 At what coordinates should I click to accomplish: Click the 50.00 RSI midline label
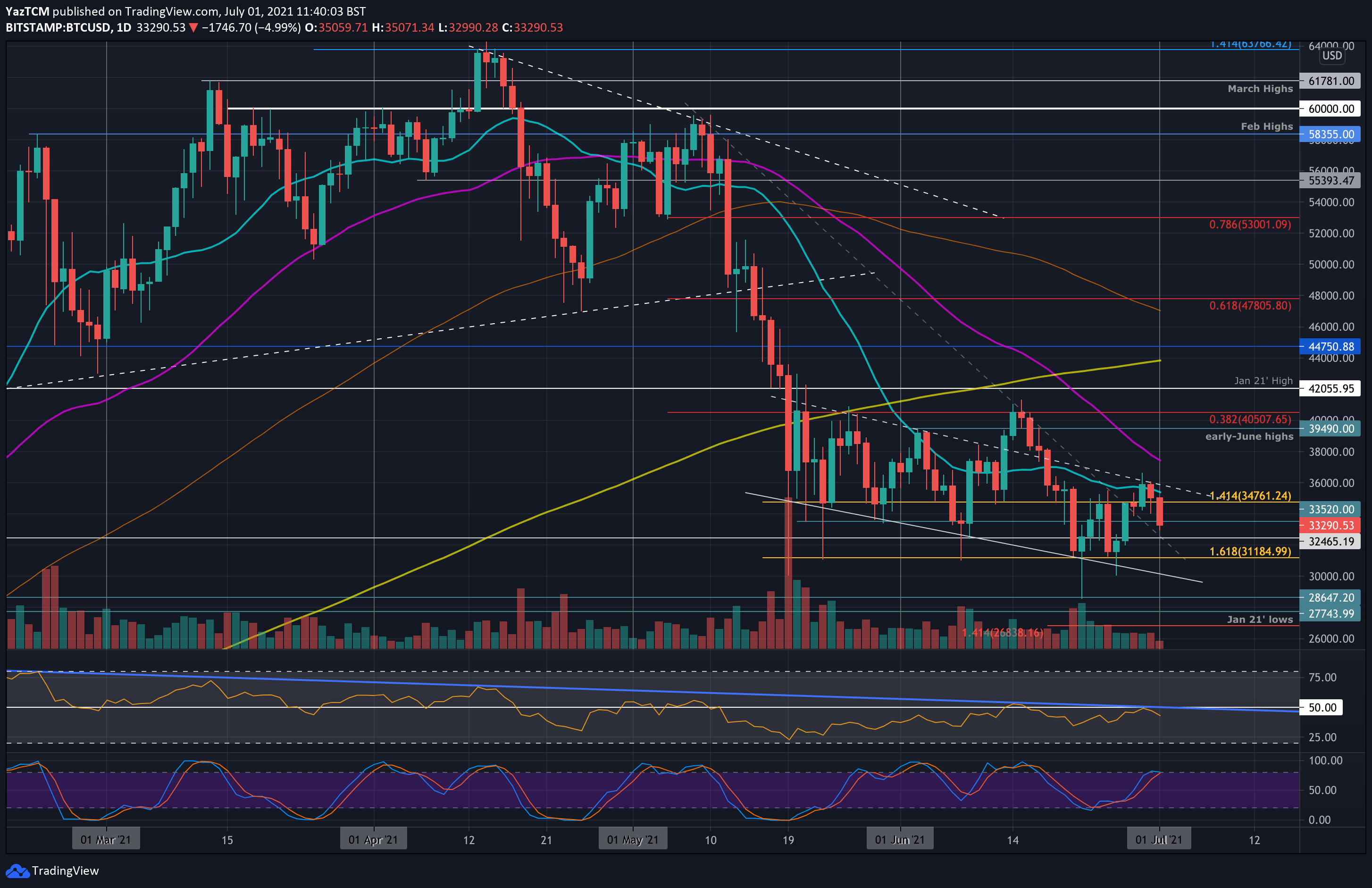(1321, 707)
